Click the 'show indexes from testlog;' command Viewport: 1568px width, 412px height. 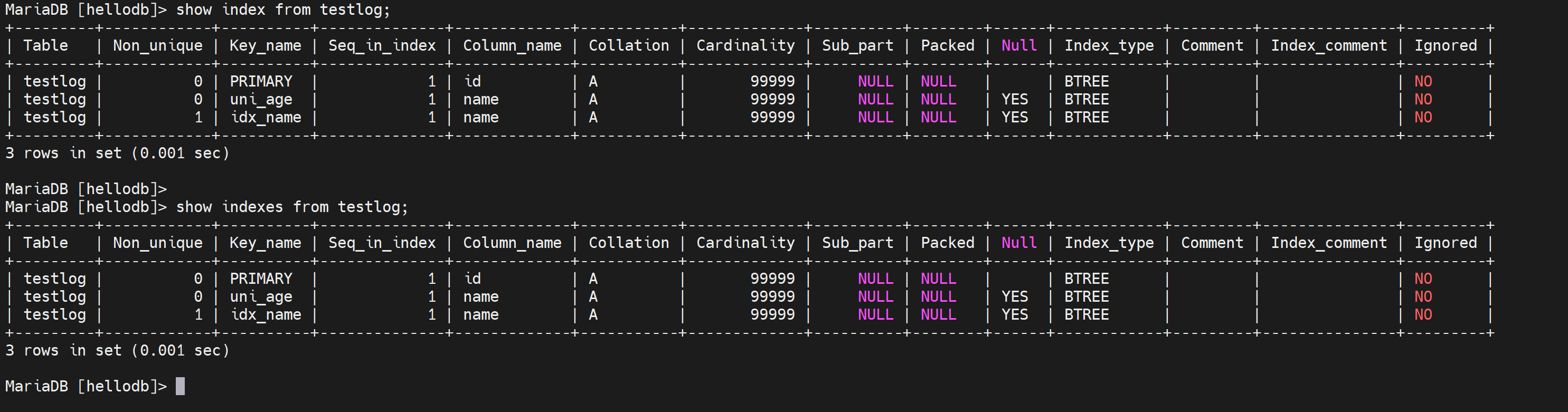pos(292,207)
